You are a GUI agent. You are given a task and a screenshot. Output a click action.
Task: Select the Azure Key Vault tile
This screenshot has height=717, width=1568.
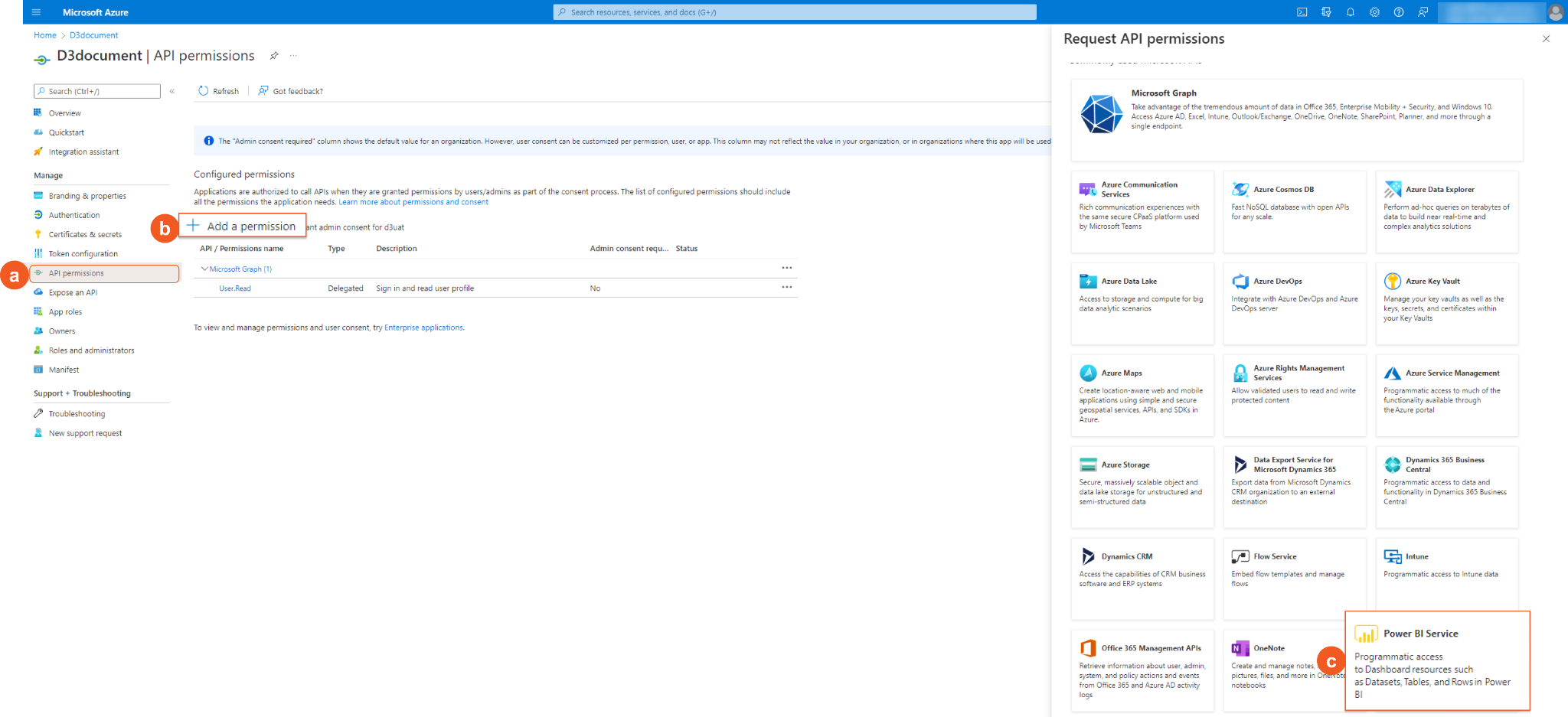tap(1446, 303)
